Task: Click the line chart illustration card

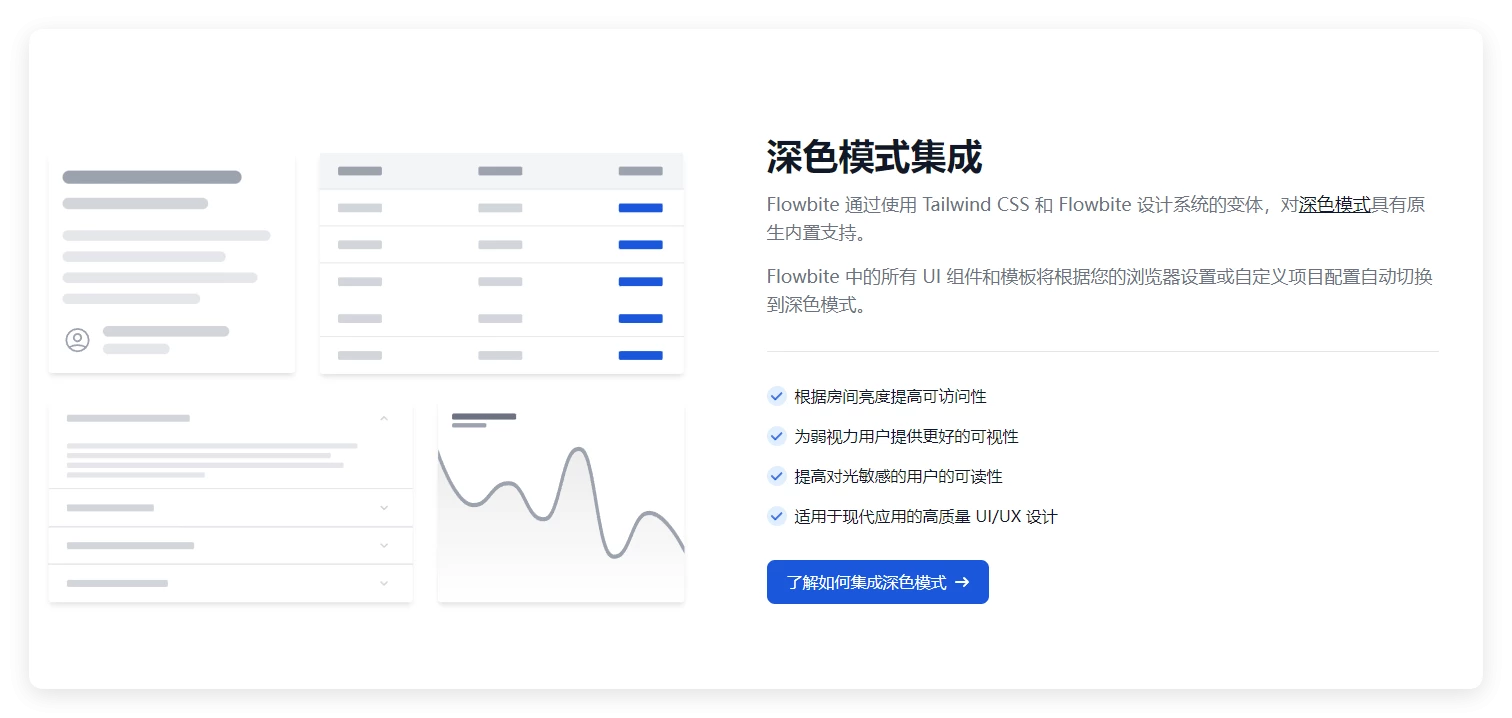Action: tap(561, 504)
